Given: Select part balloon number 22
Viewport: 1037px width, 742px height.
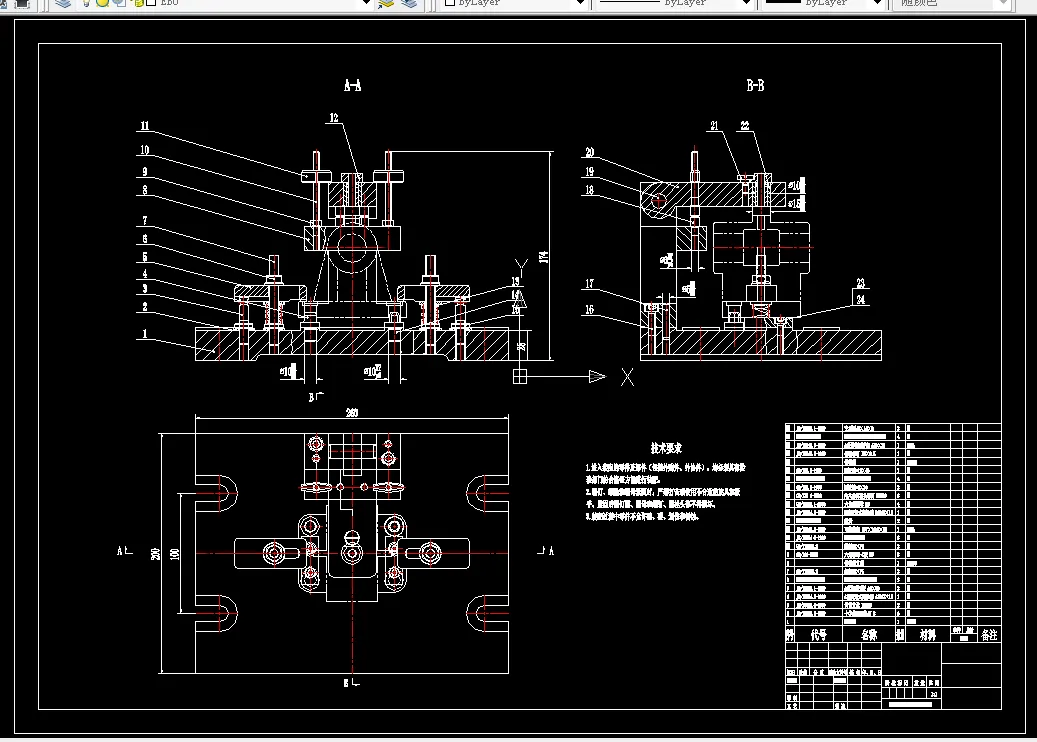Looking at the screenshot, I should click(745, 126).
